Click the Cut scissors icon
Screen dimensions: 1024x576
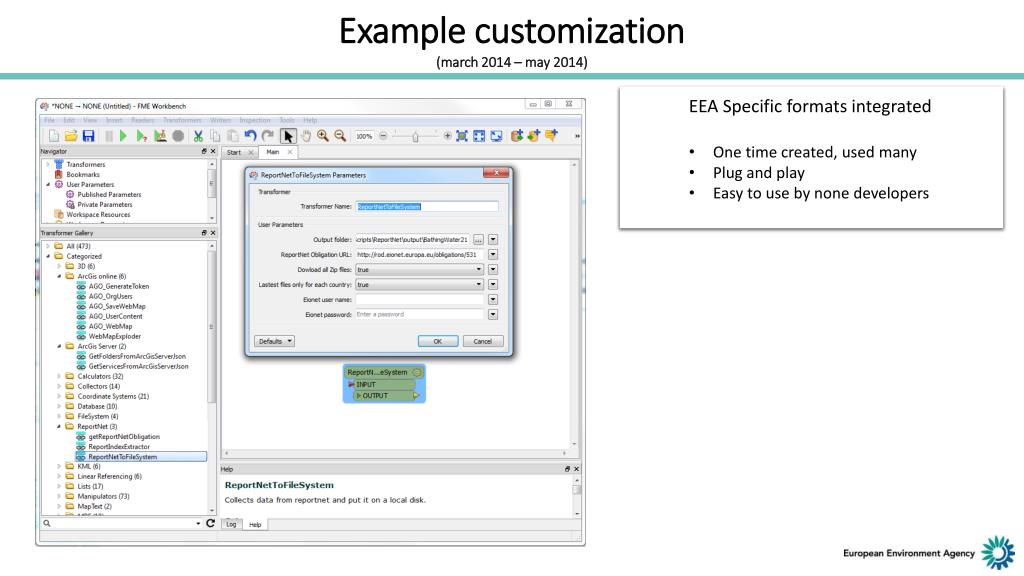[x=198, y=136]
